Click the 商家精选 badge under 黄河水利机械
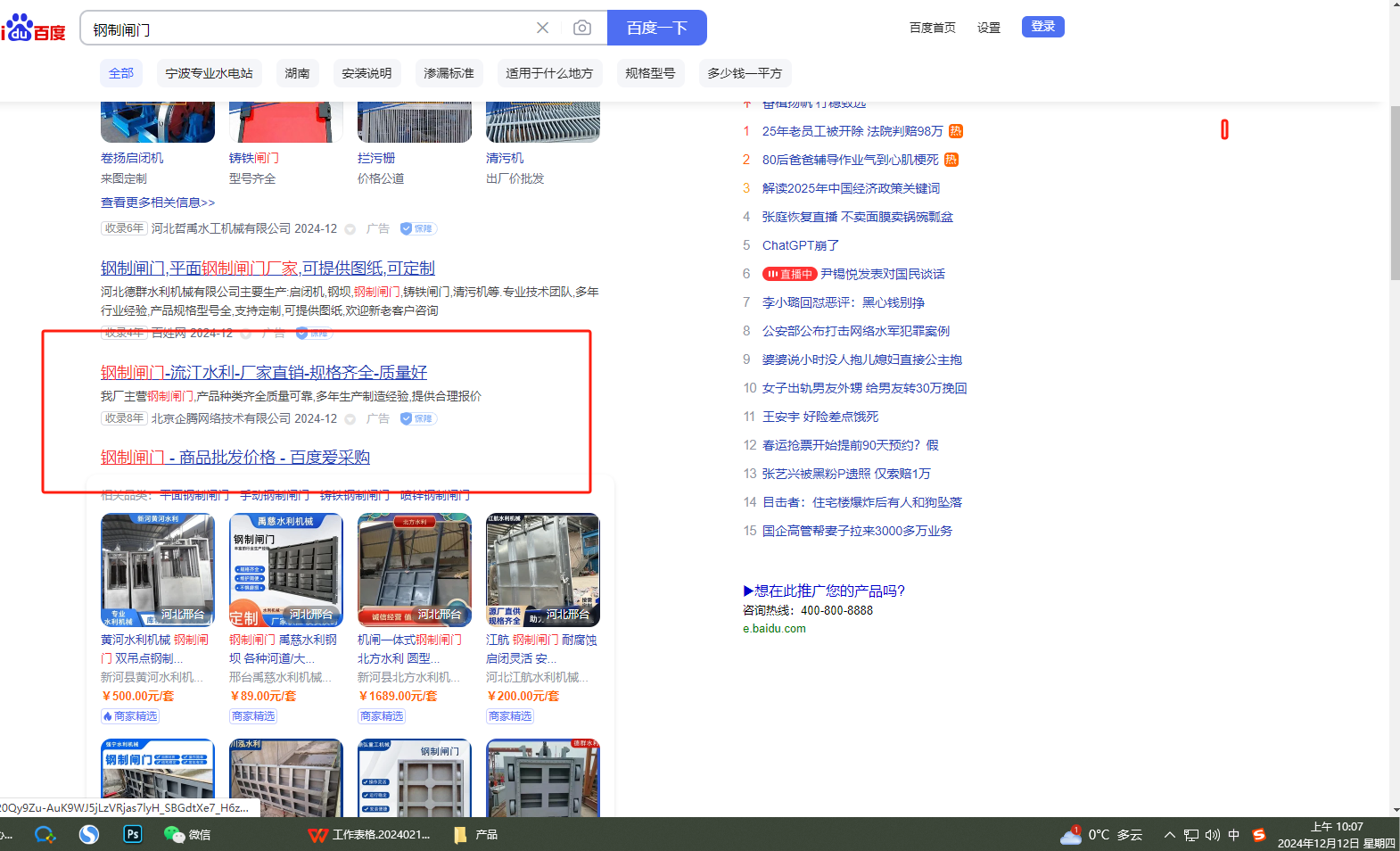 [130, 716]
